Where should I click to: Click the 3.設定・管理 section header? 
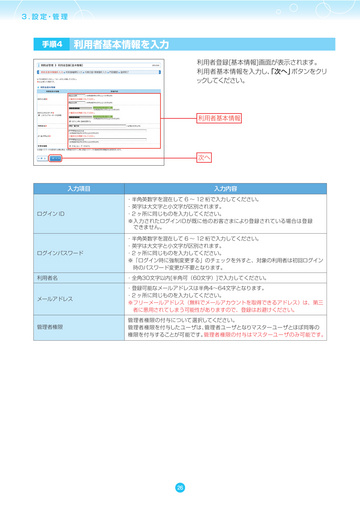45,17
